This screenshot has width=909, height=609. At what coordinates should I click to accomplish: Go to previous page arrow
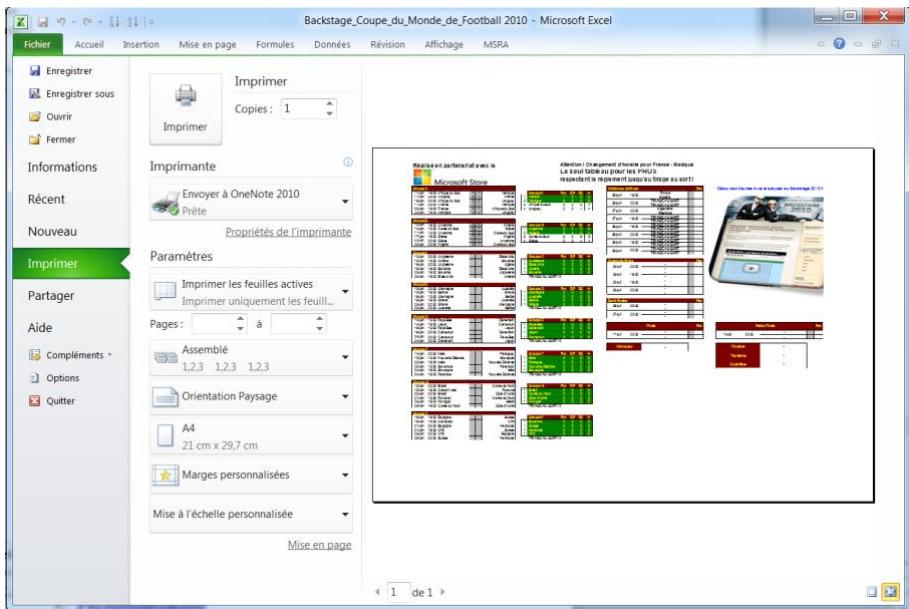(x=377, y=592)
